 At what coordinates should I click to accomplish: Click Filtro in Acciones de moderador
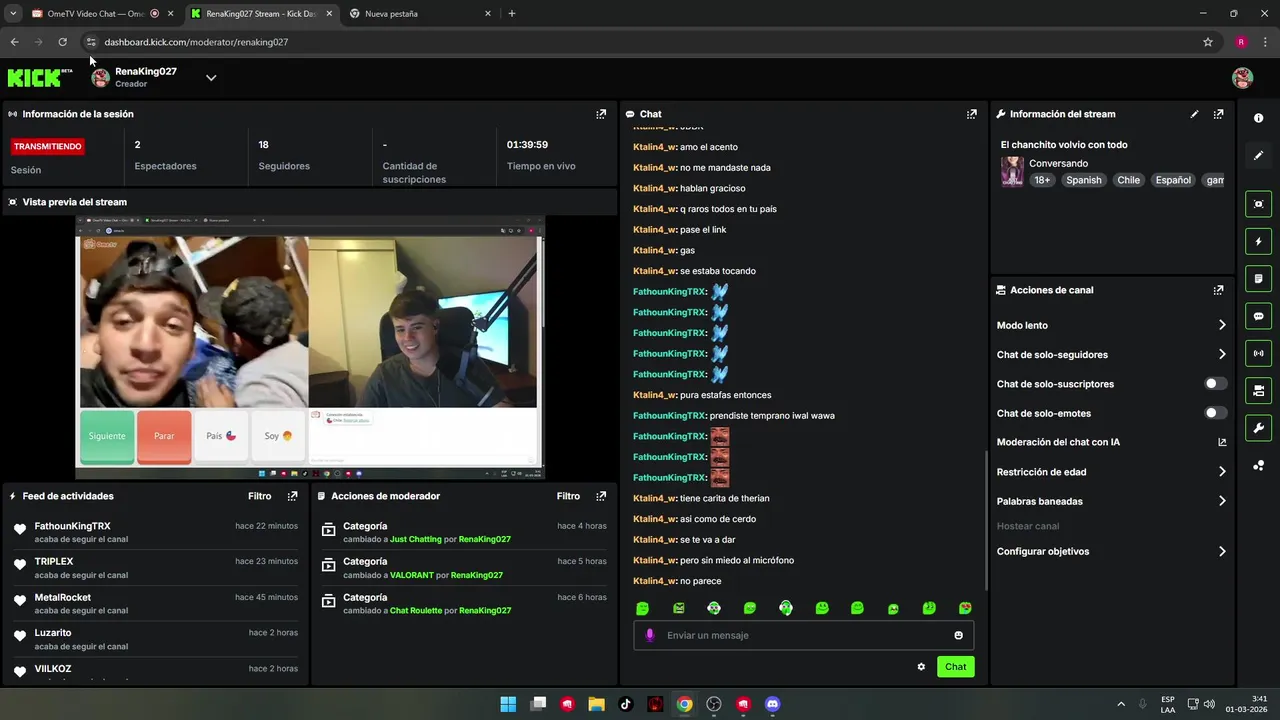pyautogui.click(x=568, y=496)
